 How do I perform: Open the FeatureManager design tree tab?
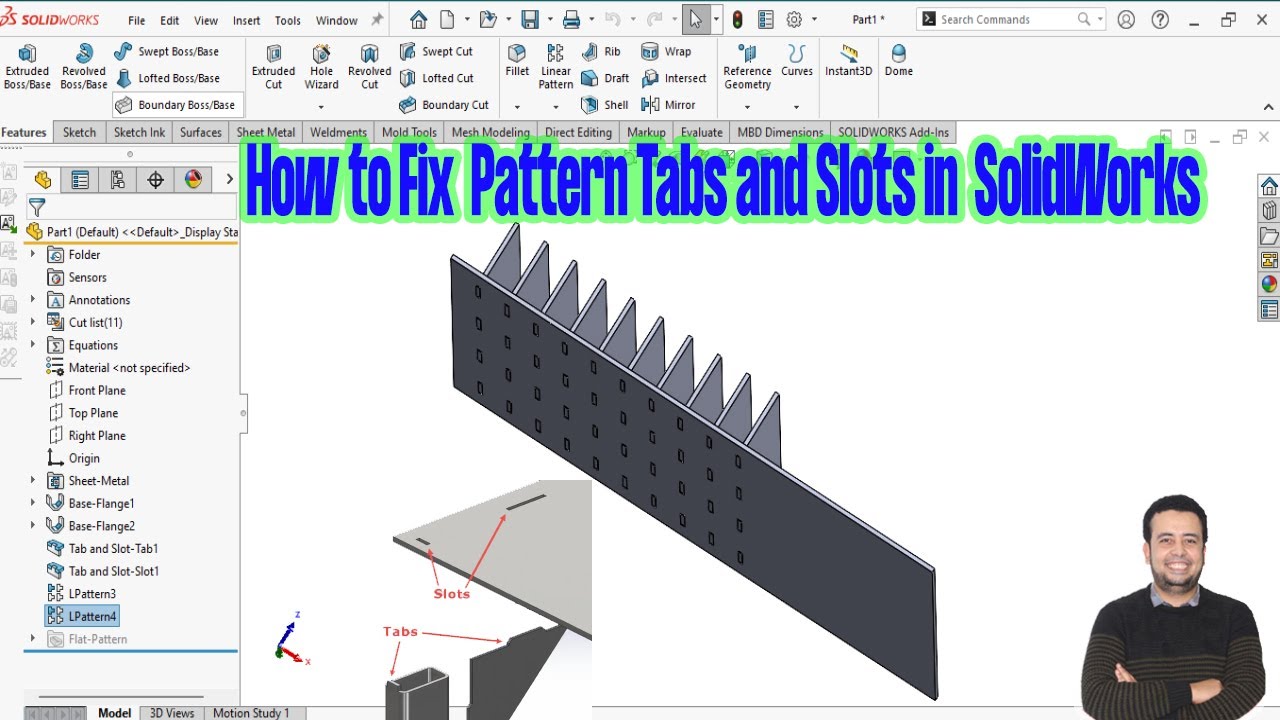(x=42, y=179)
